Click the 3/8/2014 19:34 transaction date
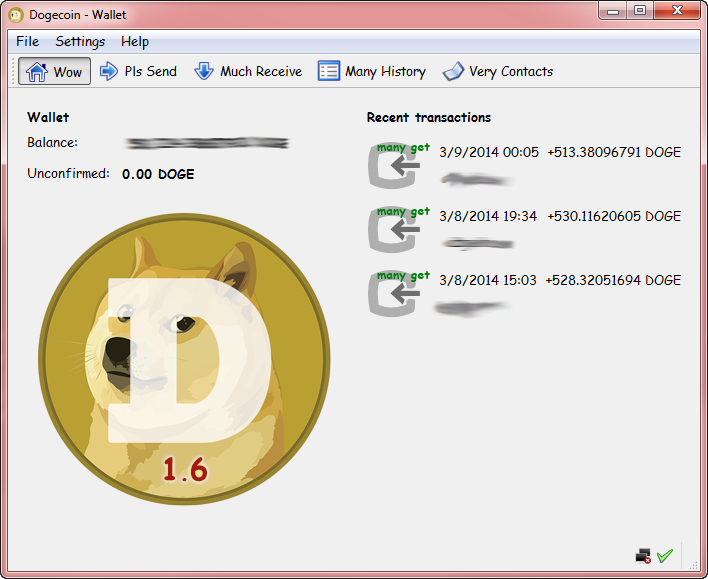The image size is (708, 579). coord(488,216)
